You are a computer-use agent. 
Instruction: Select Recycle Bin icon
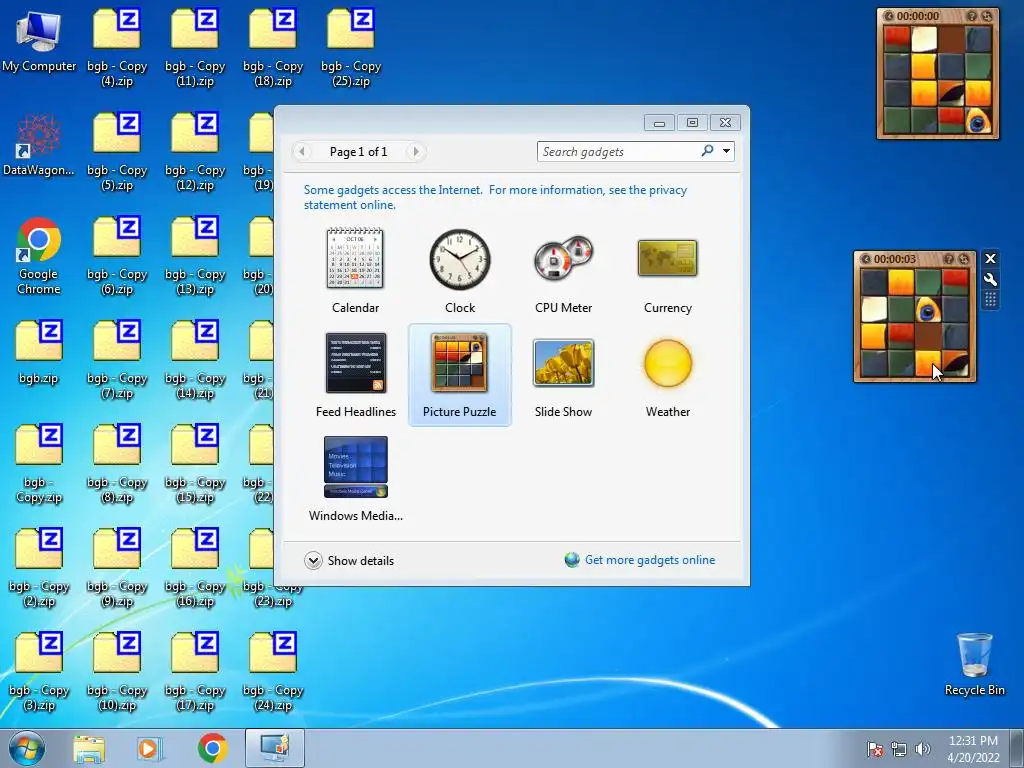[x=974, y=663]
